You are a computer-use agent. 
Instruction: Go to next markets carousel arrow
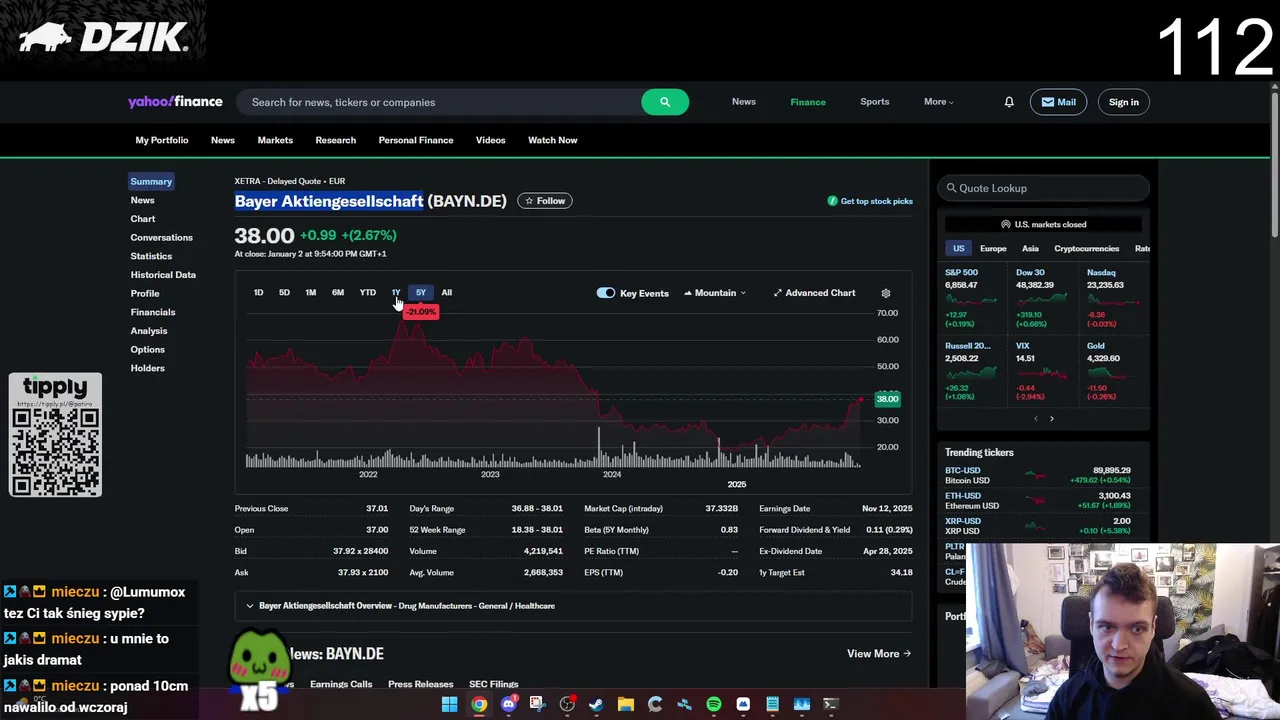pyautogui.click(x=1051, y=418)
